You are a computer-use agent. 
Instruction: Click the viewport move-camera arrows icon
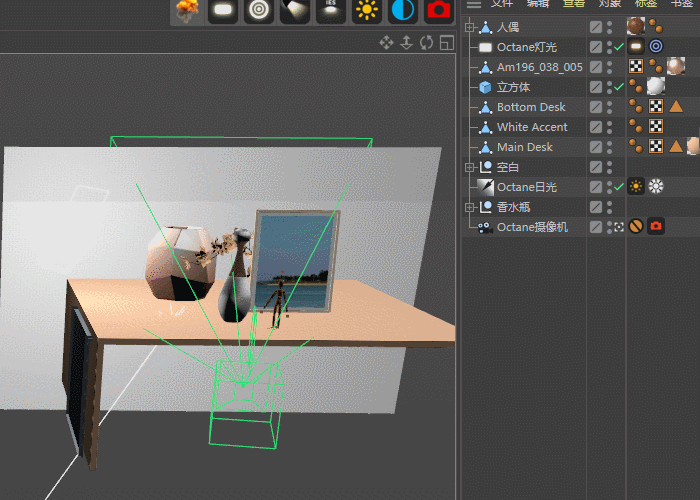click(x=387, y=43)
